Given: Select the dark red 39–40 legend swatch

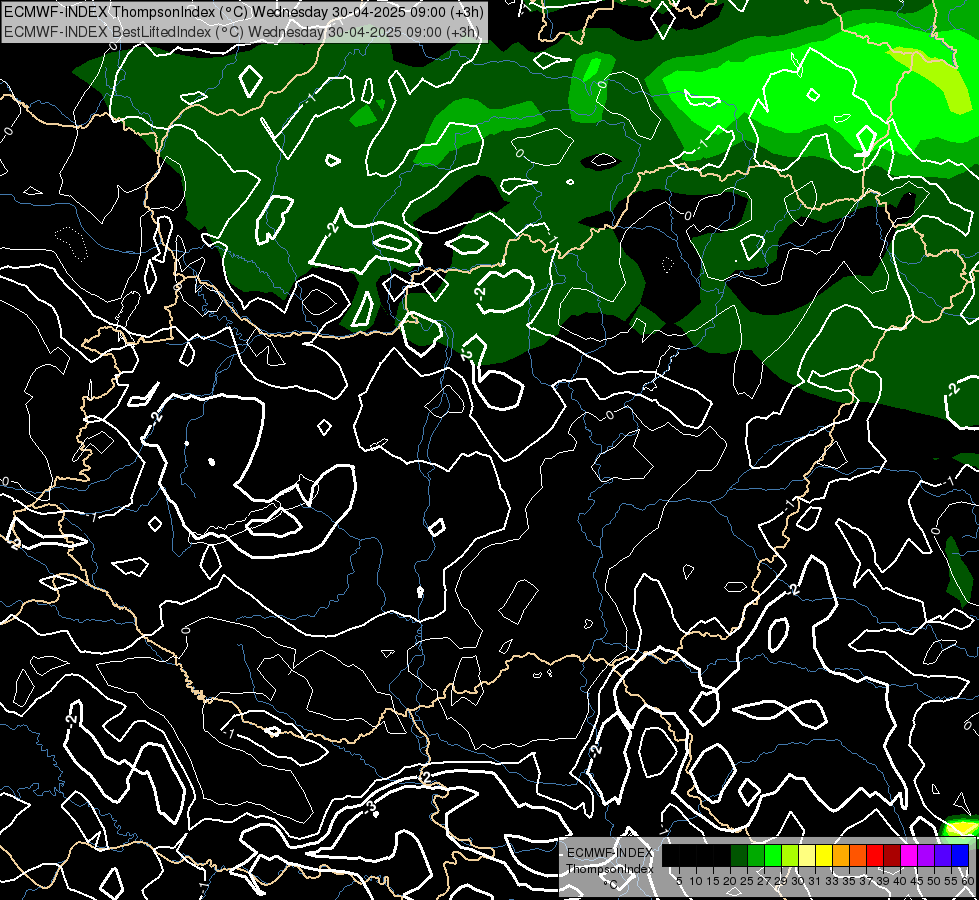Looking at the screenshot, I should (x=892, y=855).
